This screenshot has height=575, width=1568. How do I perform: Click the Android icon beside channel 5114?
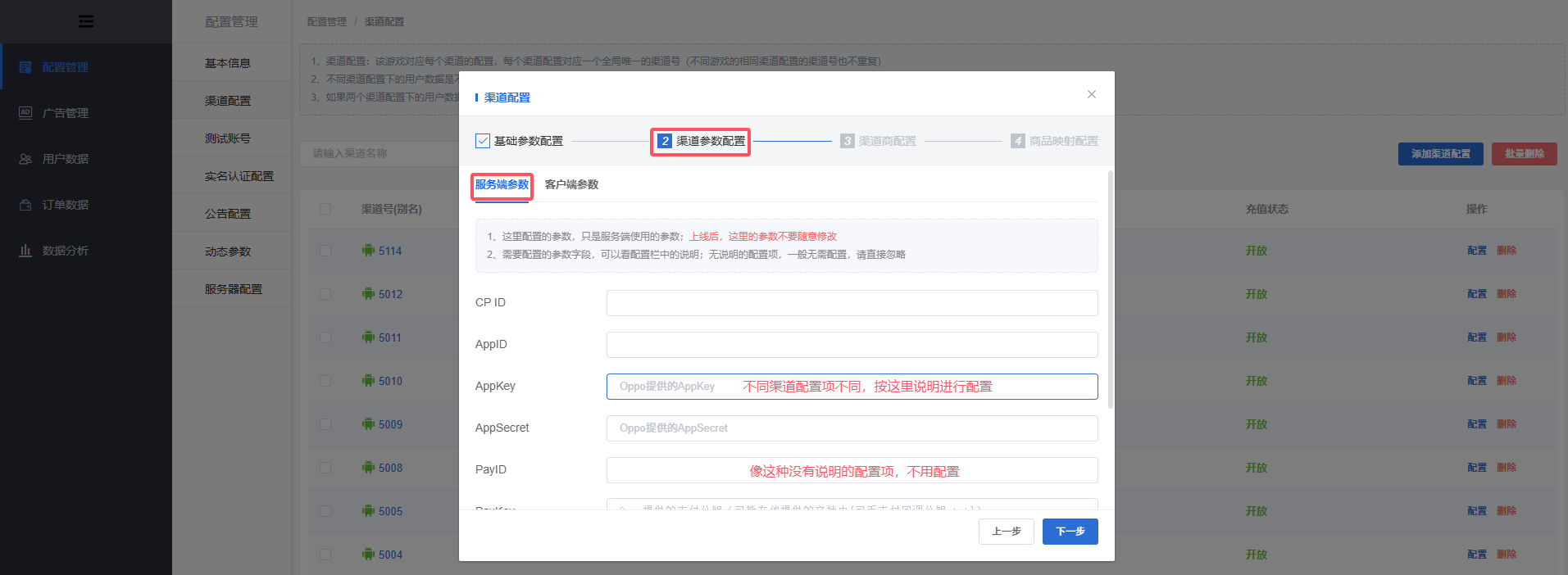[x=368, y=250]
